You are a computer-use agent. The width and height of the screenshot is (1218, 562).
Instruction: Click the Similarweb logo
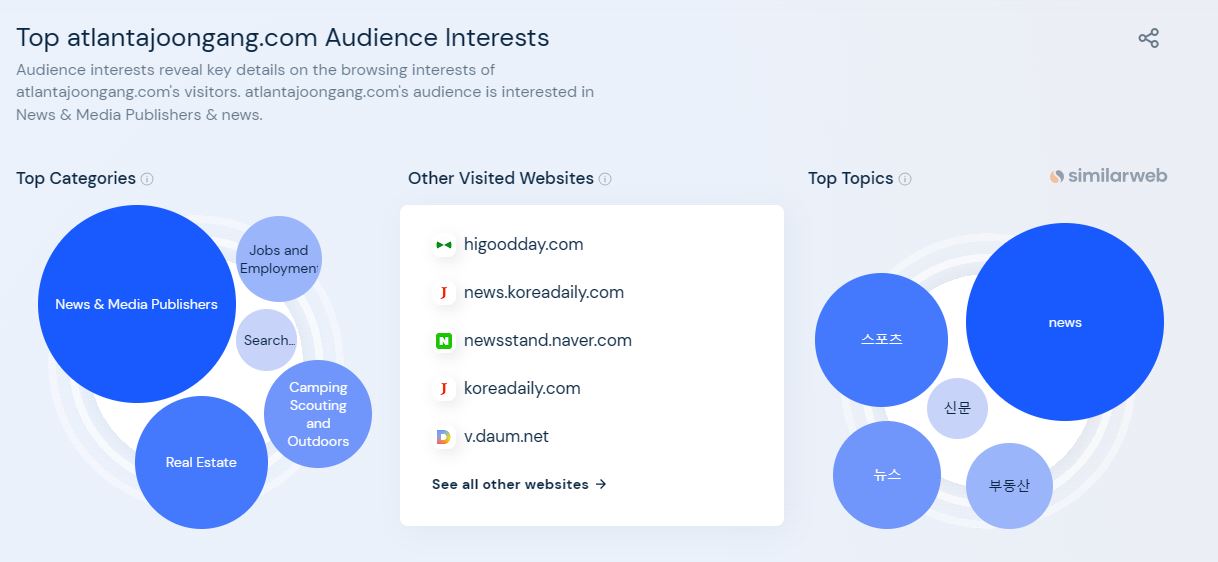[x=1108, y=176]
